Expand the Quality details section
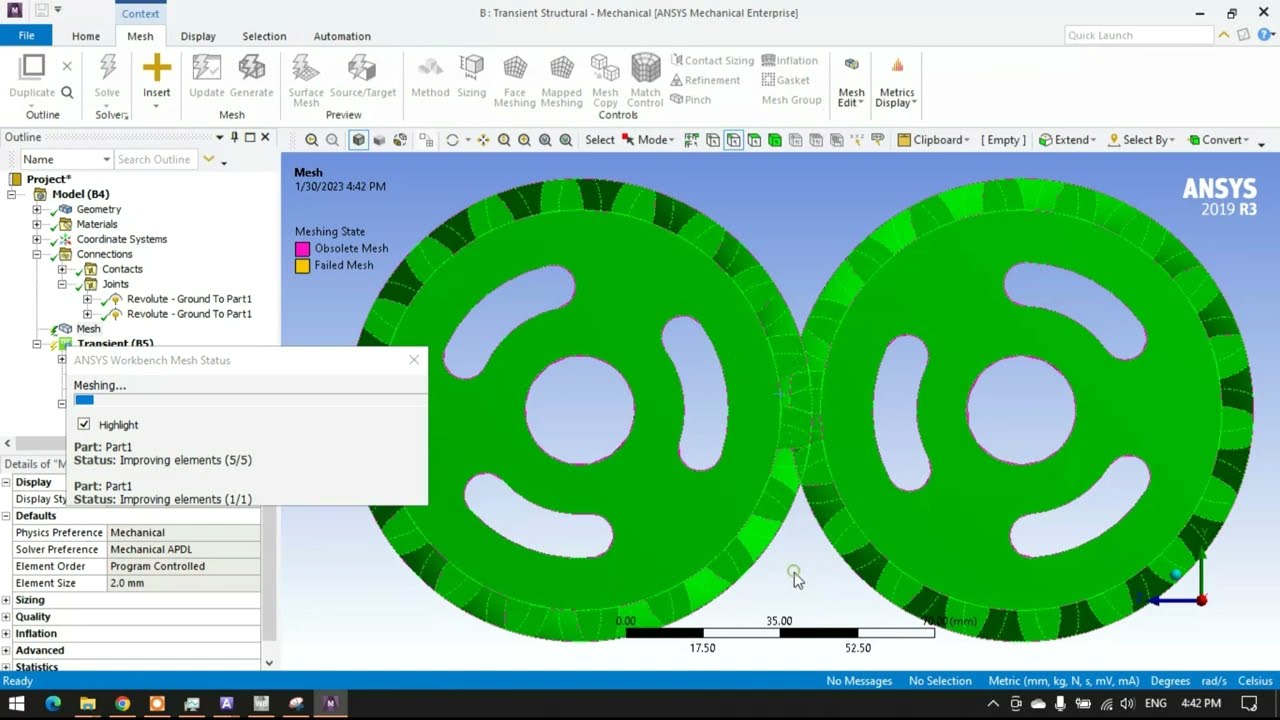 (6, 616)
